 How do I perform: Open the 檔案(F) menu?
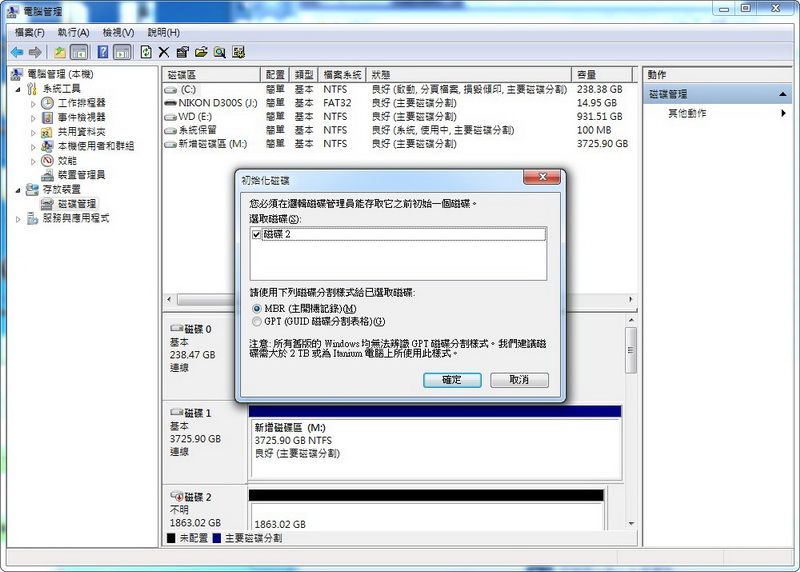[30, 33]
